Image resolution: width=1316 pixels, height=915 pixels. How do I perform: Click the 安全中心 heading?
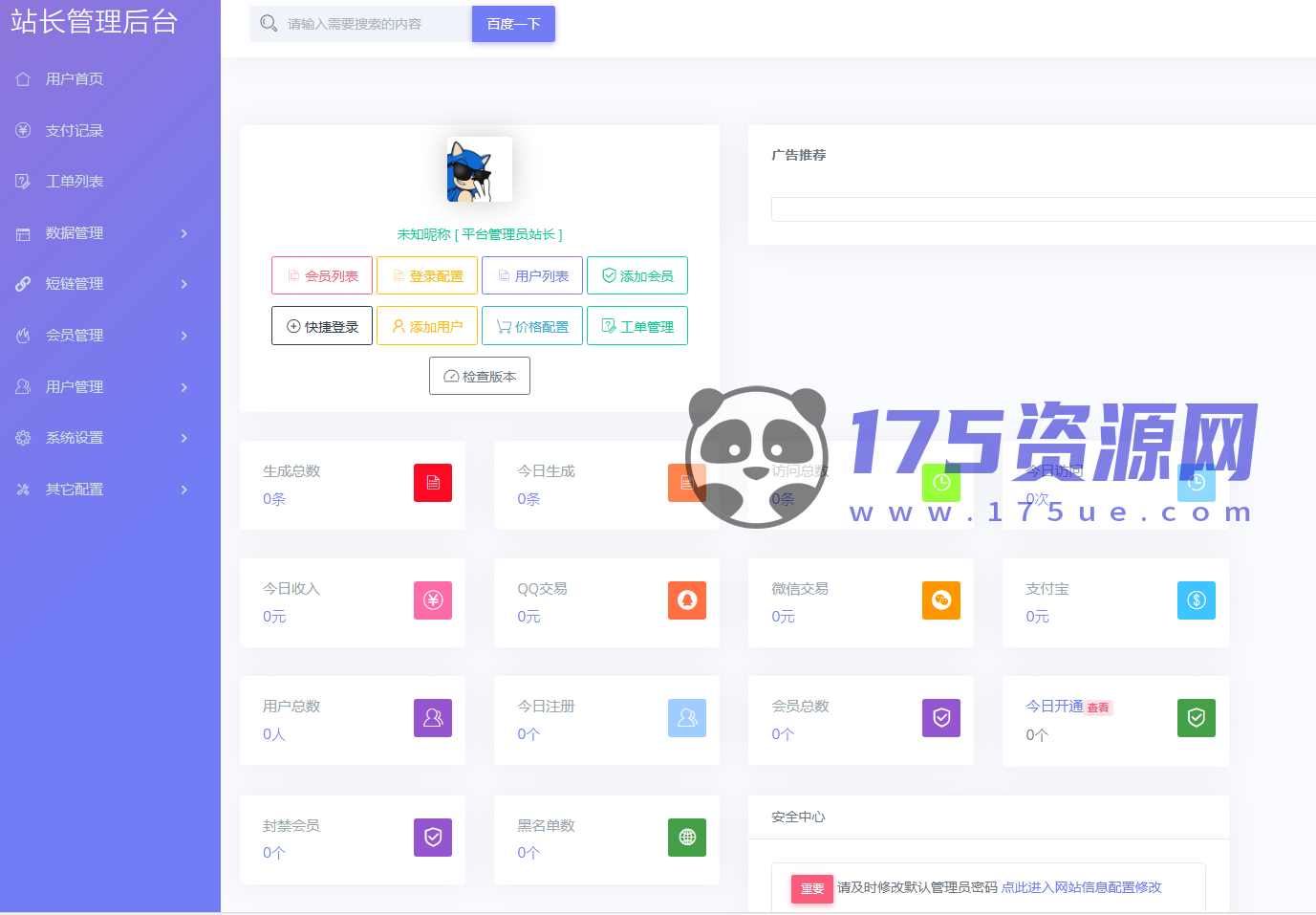point(798,817)
